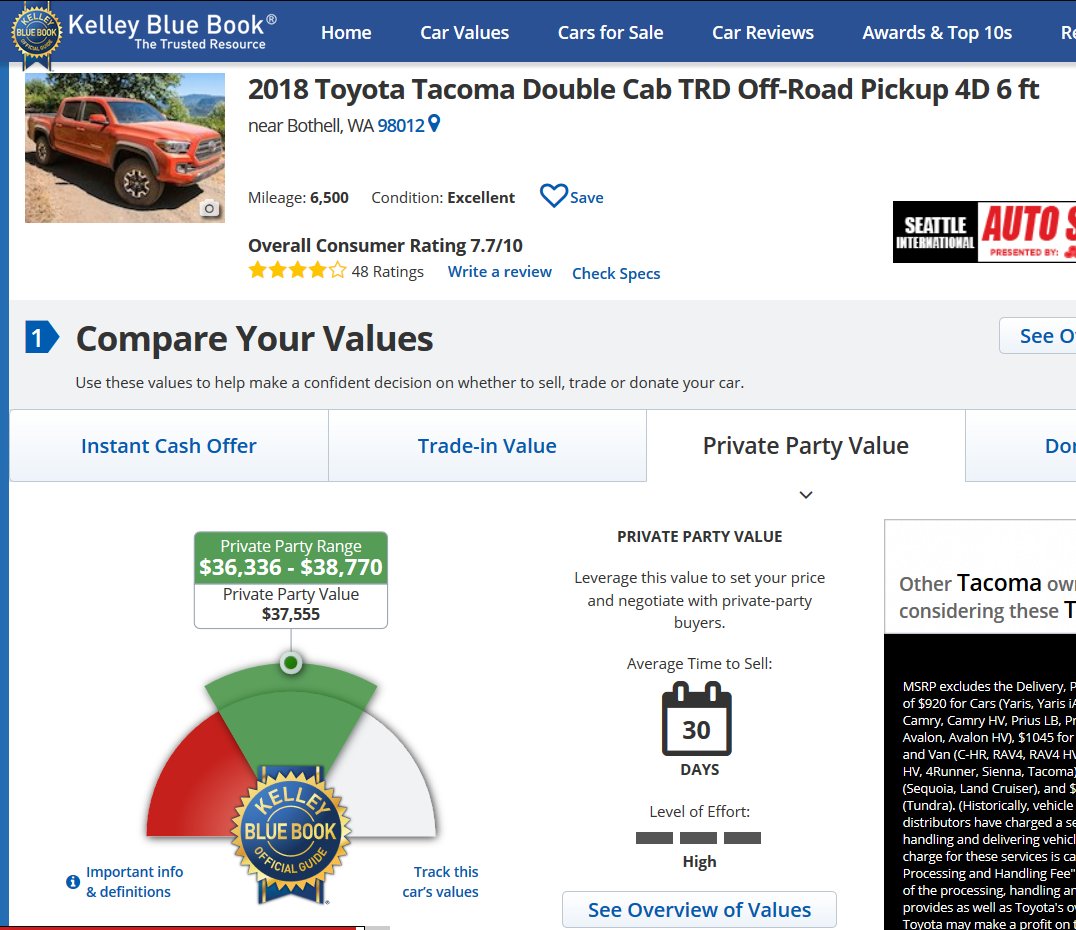The width and height of the screenshot is (1076, 930).
Task: Click the 2018 Toyota Tacoma vehicle title
Action: pos(643,89)
